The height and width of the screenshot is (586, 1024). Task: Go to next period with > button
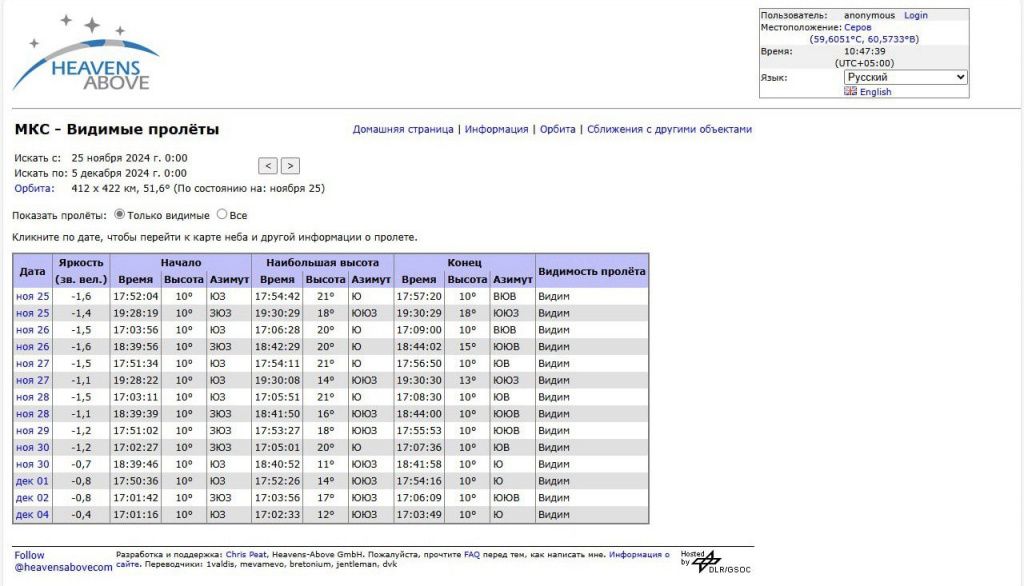click(x=290, y=166)
